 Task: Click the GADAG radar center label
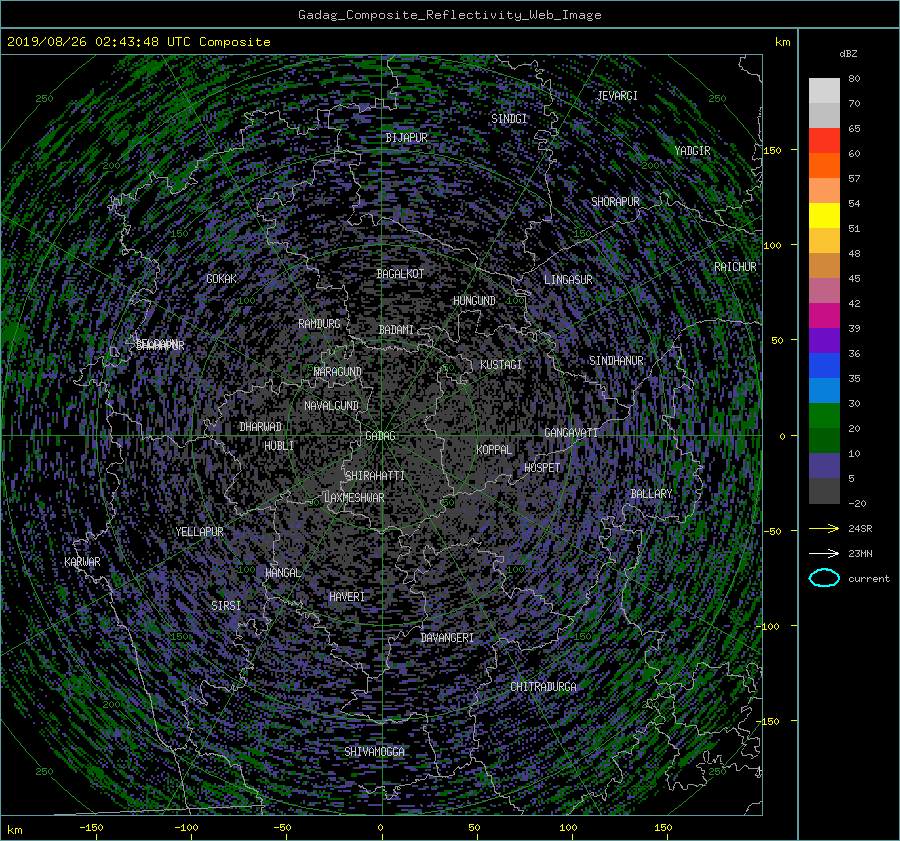click(x=381, y=436)
